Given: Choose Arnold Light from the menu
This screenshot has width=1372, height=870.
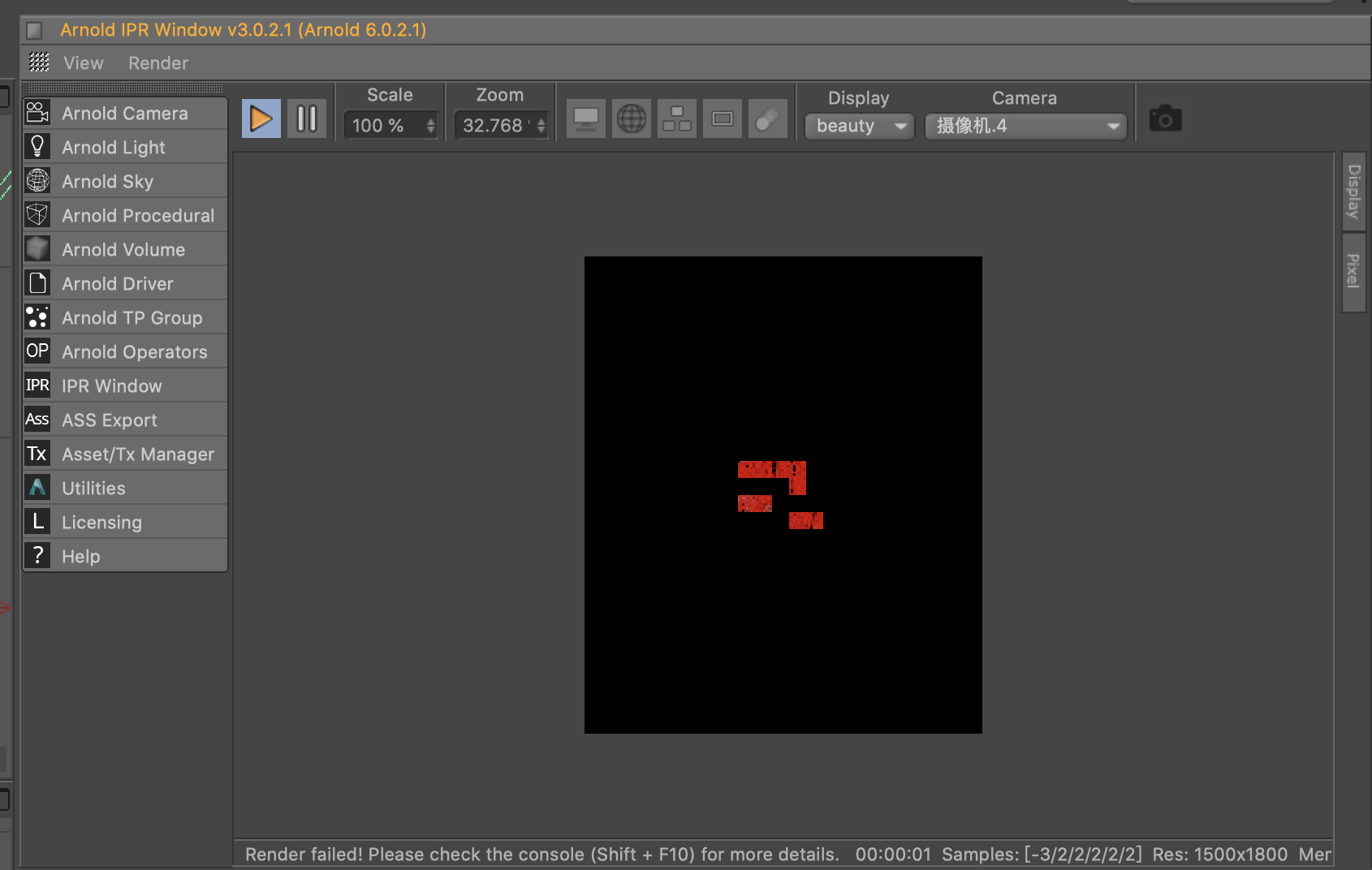Looking at the screenshot, I should click(125, 148).
